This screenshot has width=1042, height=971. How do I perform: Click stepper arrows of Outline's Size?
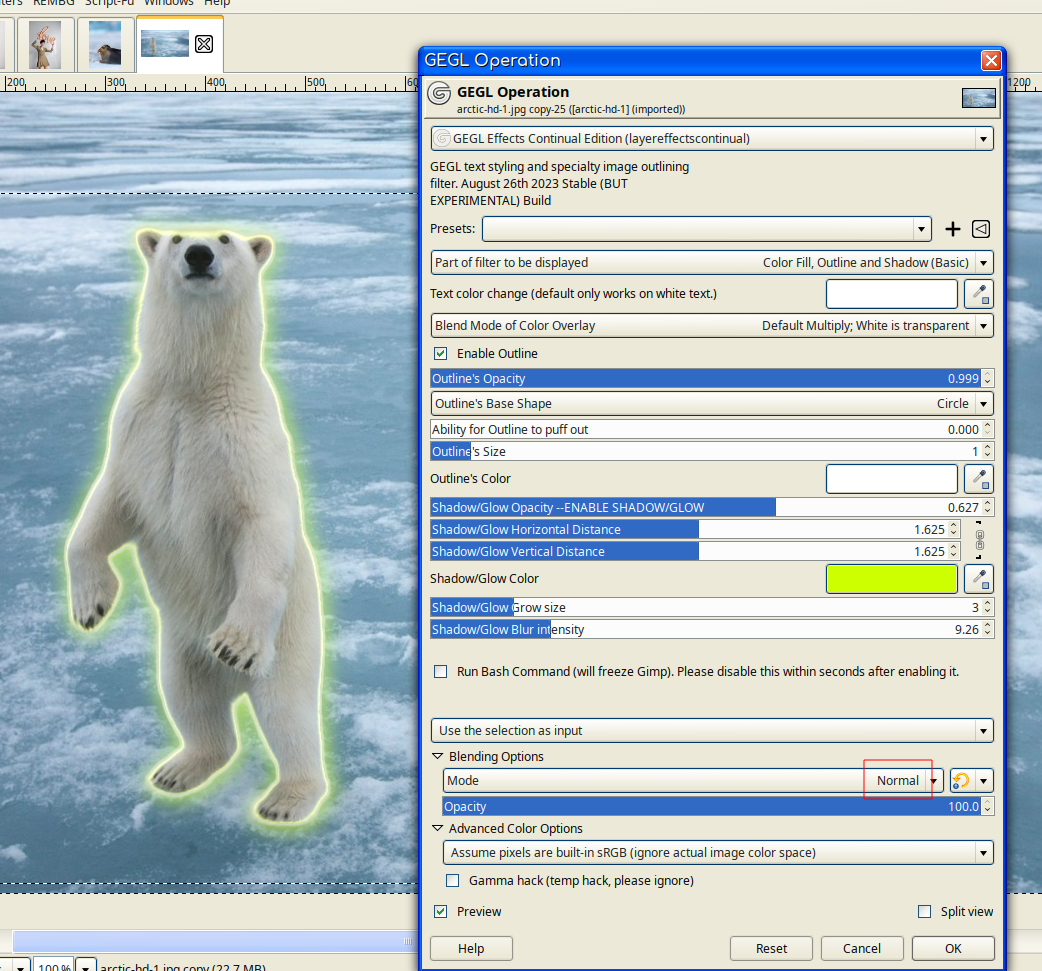click(x=988, y=451)
